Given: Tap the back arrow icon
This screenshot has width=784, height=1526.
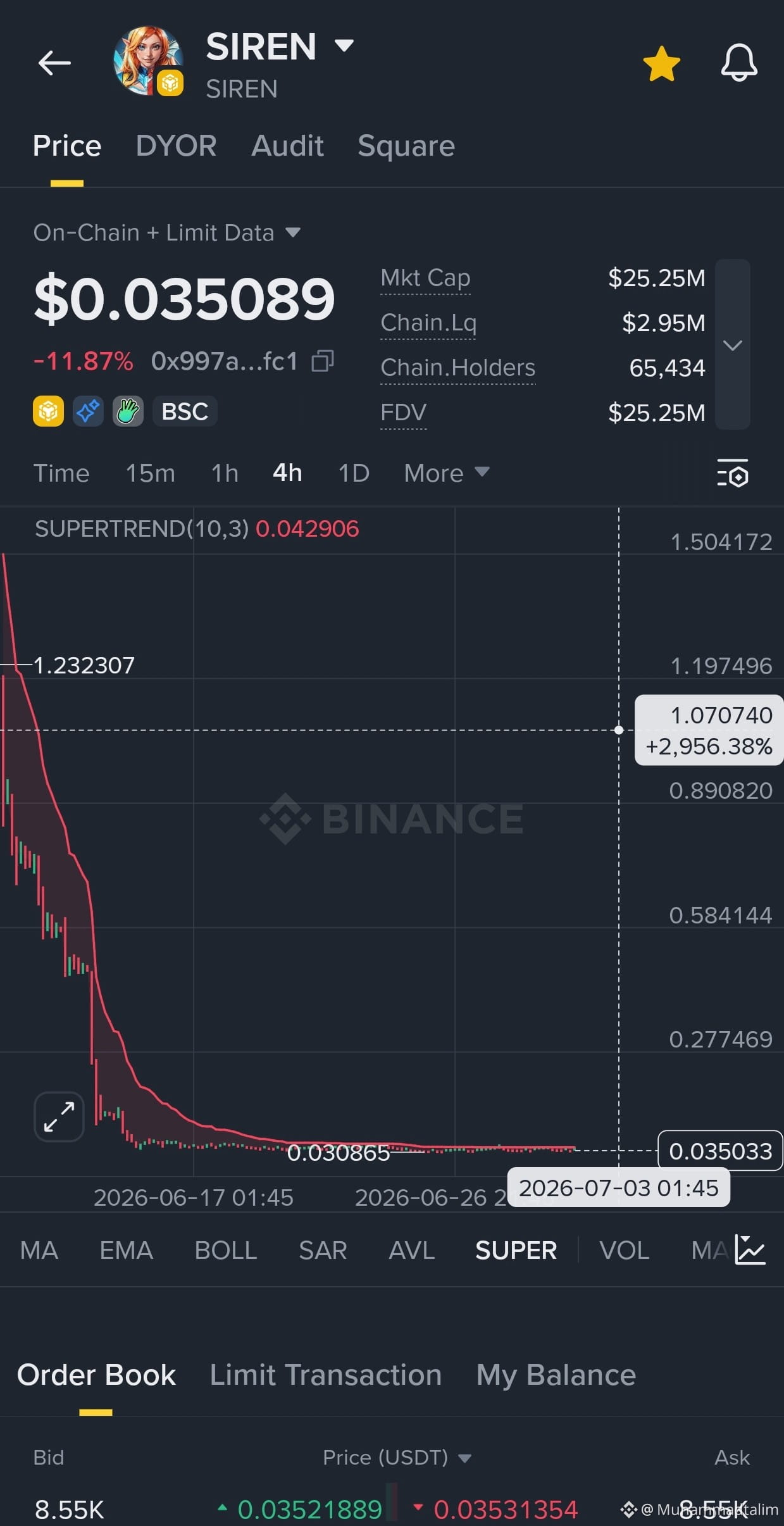Looking at the screenshot, I should click(54, 63).
